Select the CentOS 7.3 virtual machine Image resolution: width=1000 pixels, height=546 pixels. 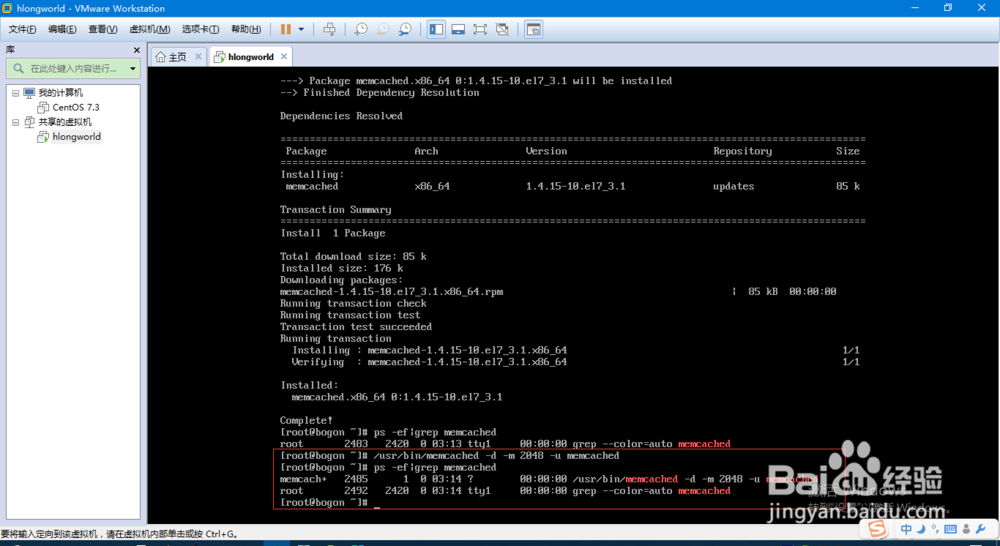click(x=75, y=108)
